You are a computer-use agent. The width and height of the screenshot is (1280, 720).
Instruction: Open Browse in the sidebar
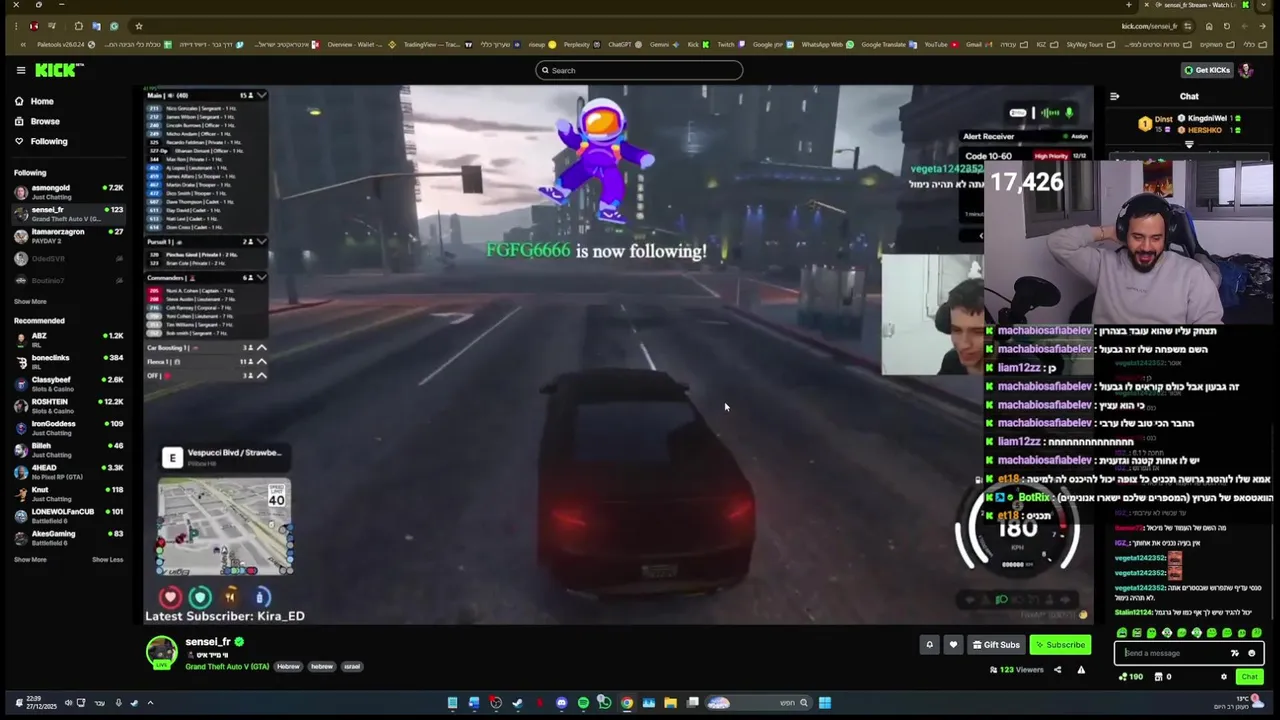pos(44,121)
